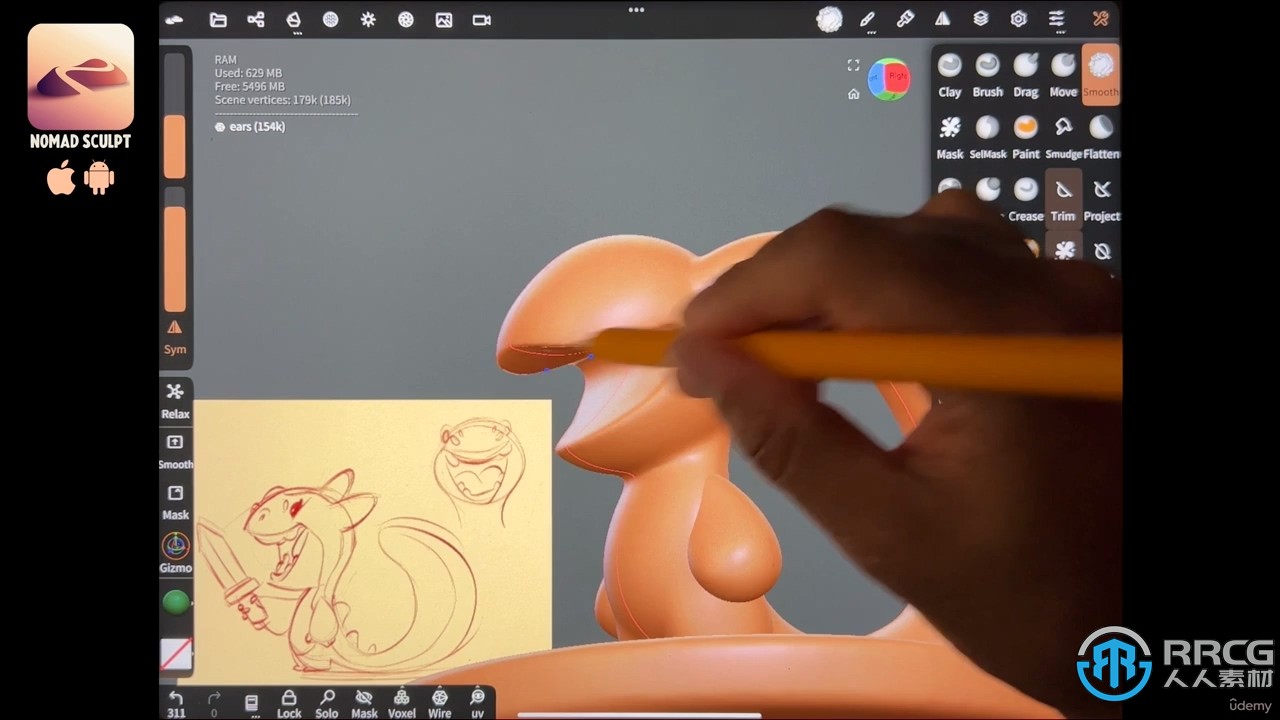The height and width of the screenshot is (720, 1280).
Task: Expand the top bar three-dot handle
Action: tap(636, 10)
